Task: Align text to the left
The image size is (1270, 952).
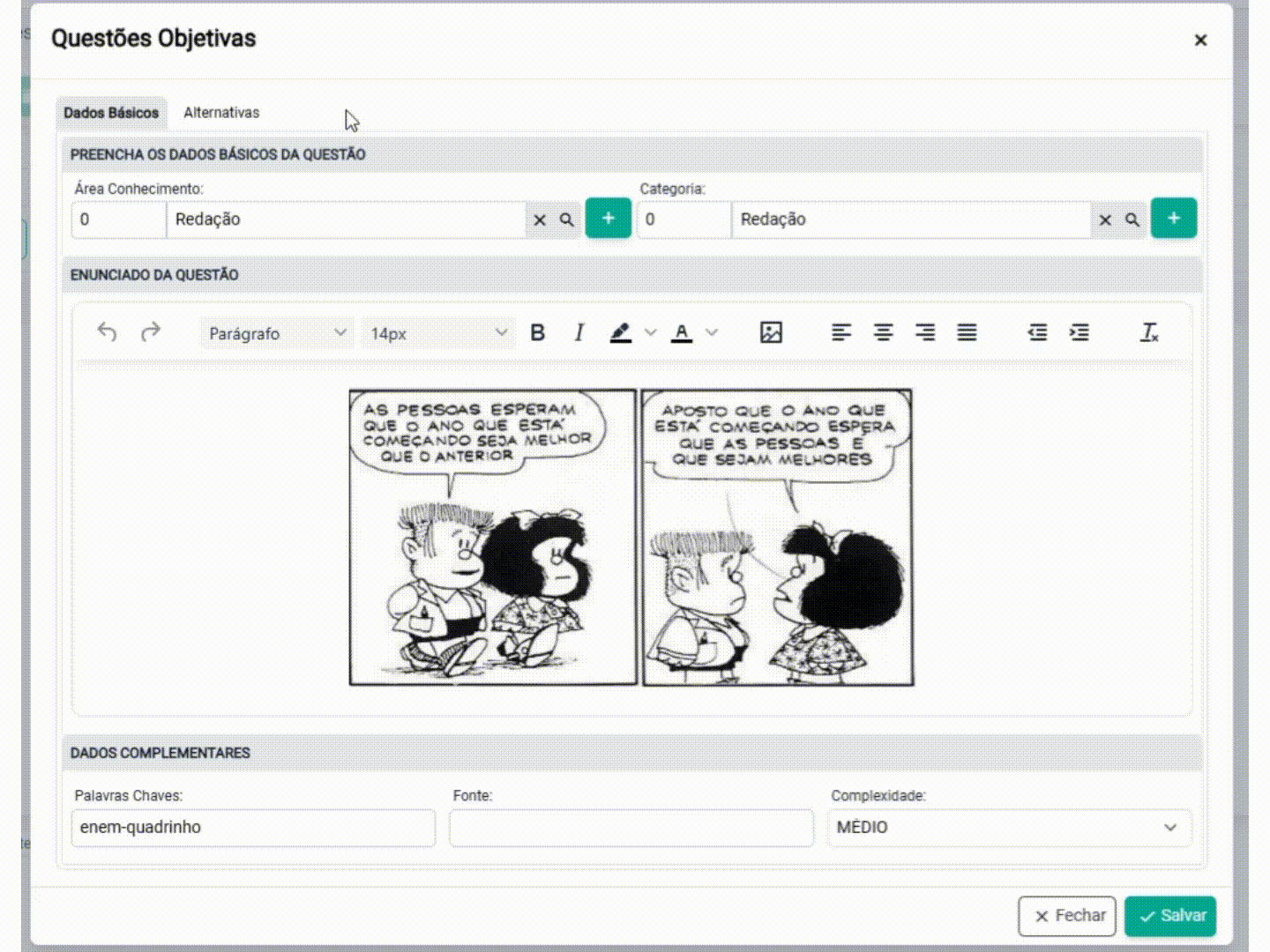Action: [841, 332]
